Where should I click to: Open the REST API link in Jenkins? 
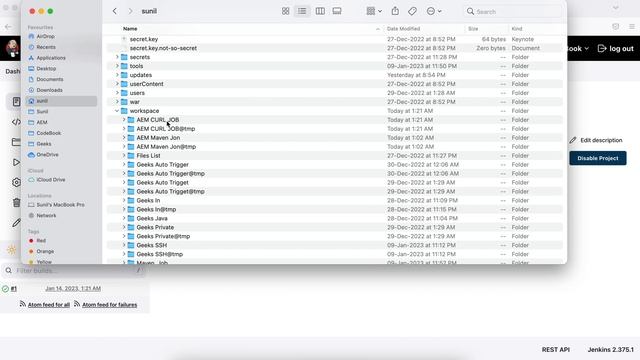(x=556, y=350)
